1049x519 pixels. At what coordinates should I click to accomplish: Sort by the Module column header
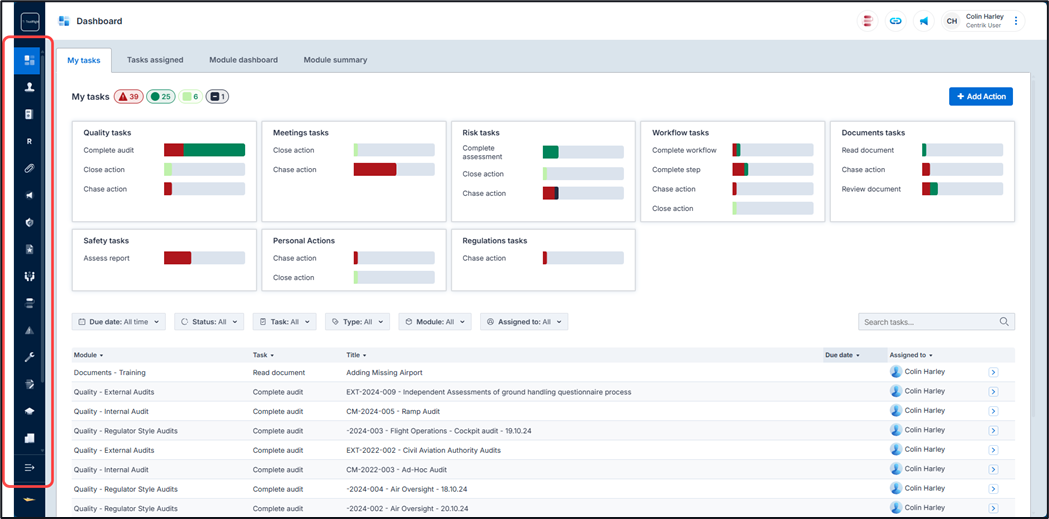[88, 355]
